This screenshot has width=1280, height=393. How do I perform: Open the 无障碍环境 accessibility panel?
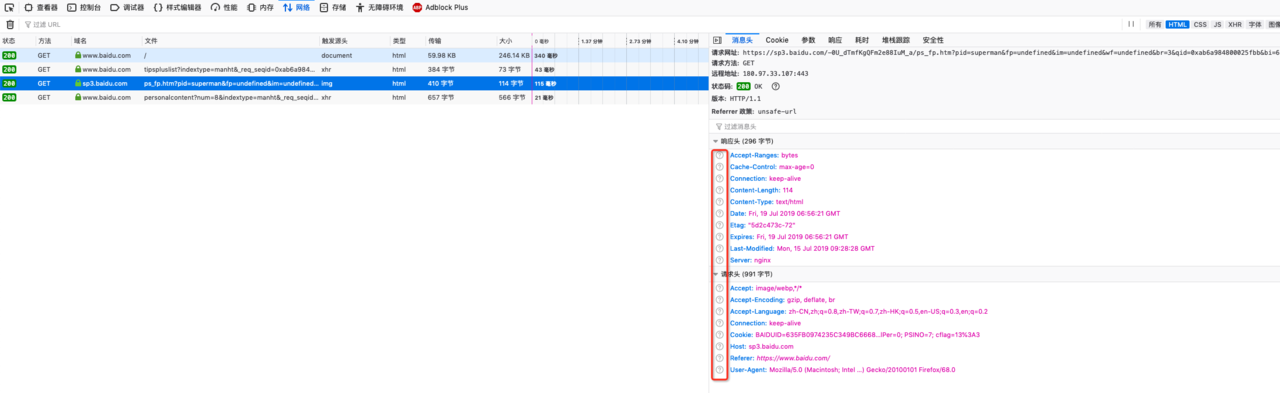[379, 7]
